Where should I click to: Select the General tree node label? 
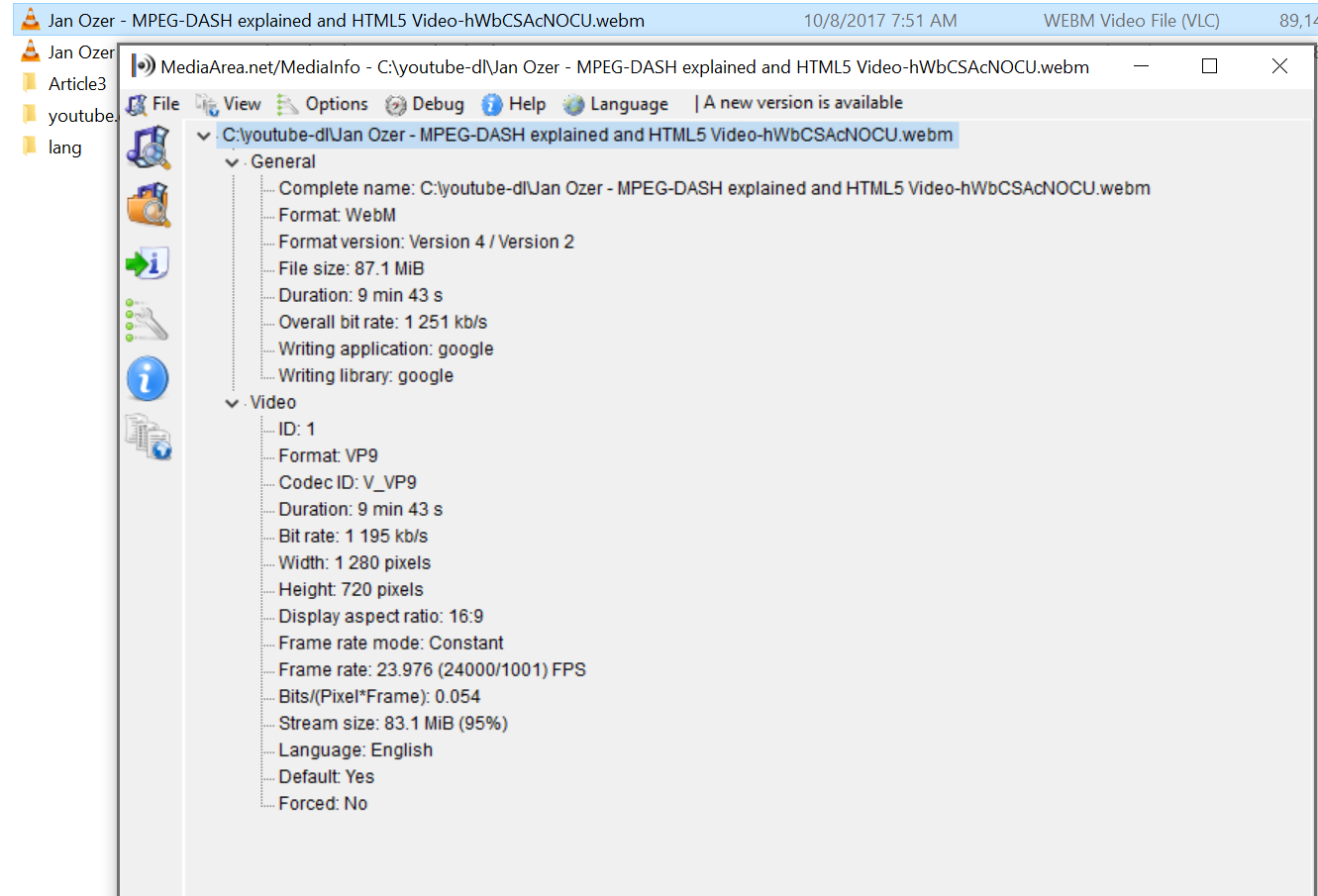point(283,161)
